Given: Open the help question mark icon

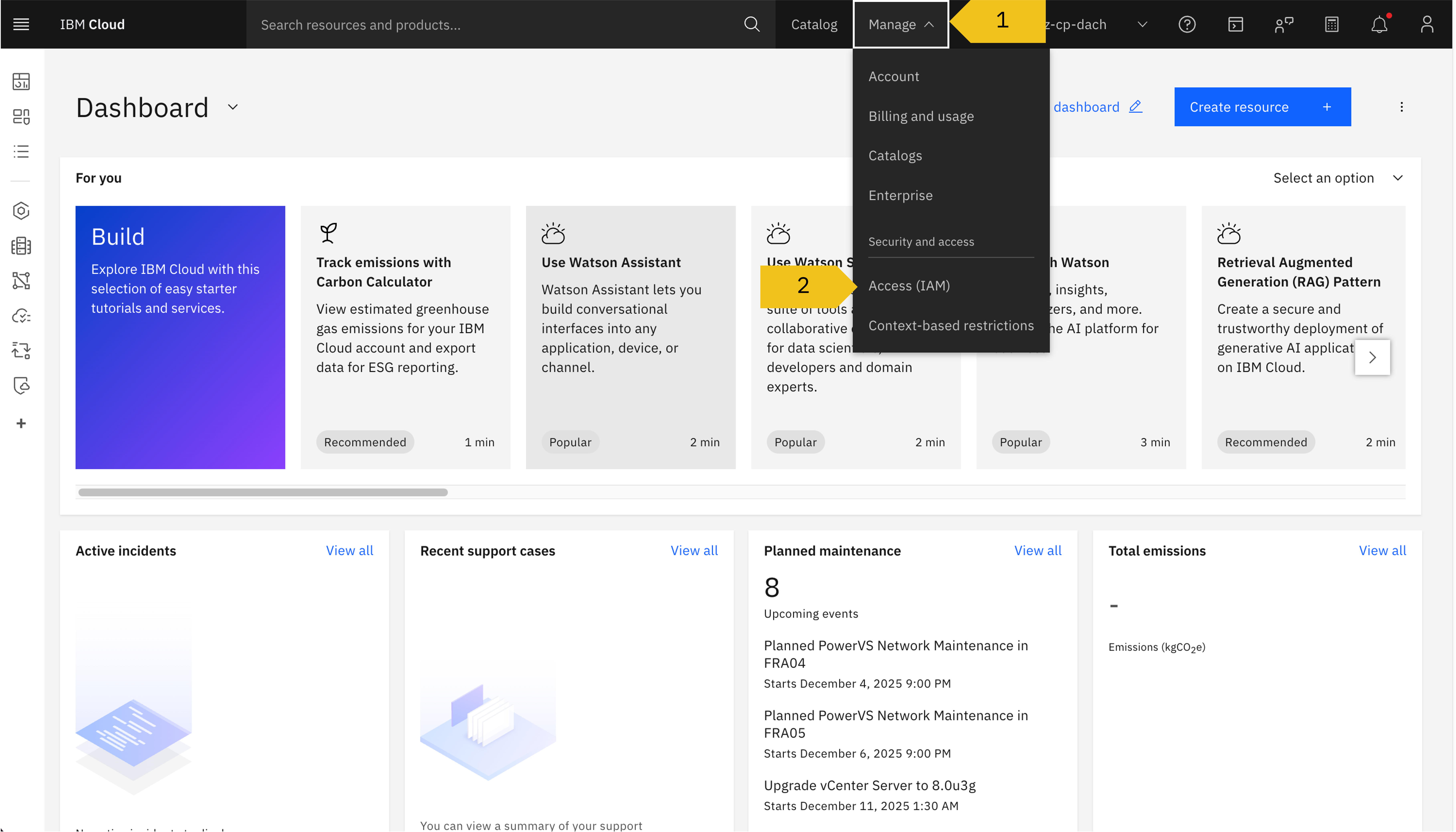Looking at the screenshot, I should click(x=1187, y=24).
